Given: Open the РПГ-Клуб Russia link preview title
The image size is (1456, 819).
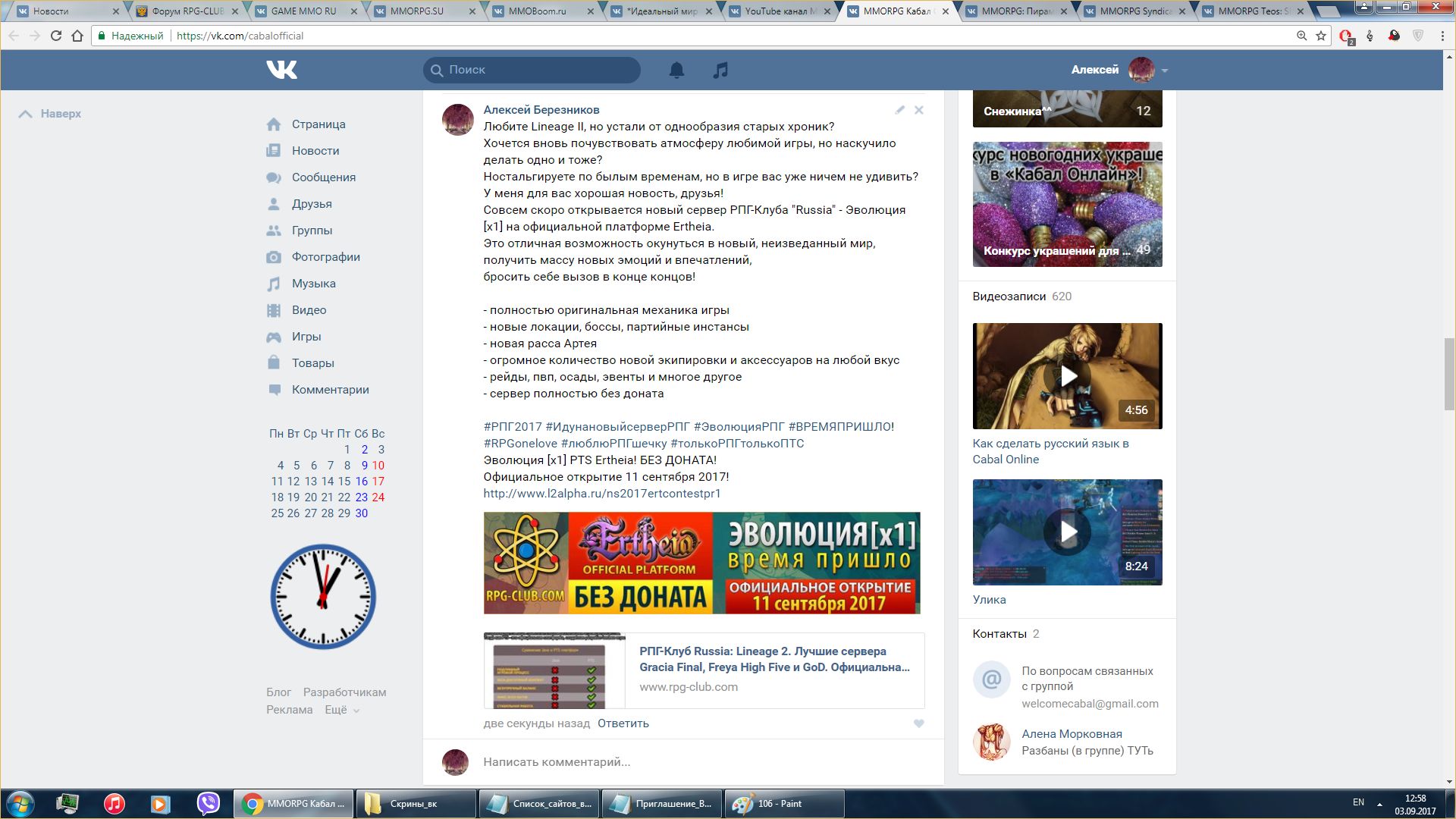Looking at the screenshot, I should (774, 659).
